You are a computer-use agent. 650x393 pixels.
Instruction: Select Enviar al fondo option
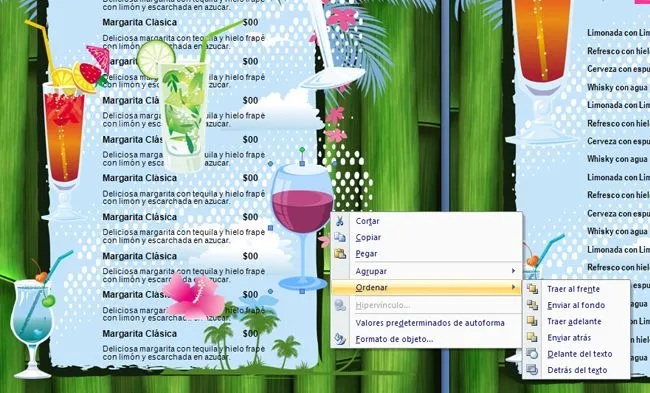(576, 305)
